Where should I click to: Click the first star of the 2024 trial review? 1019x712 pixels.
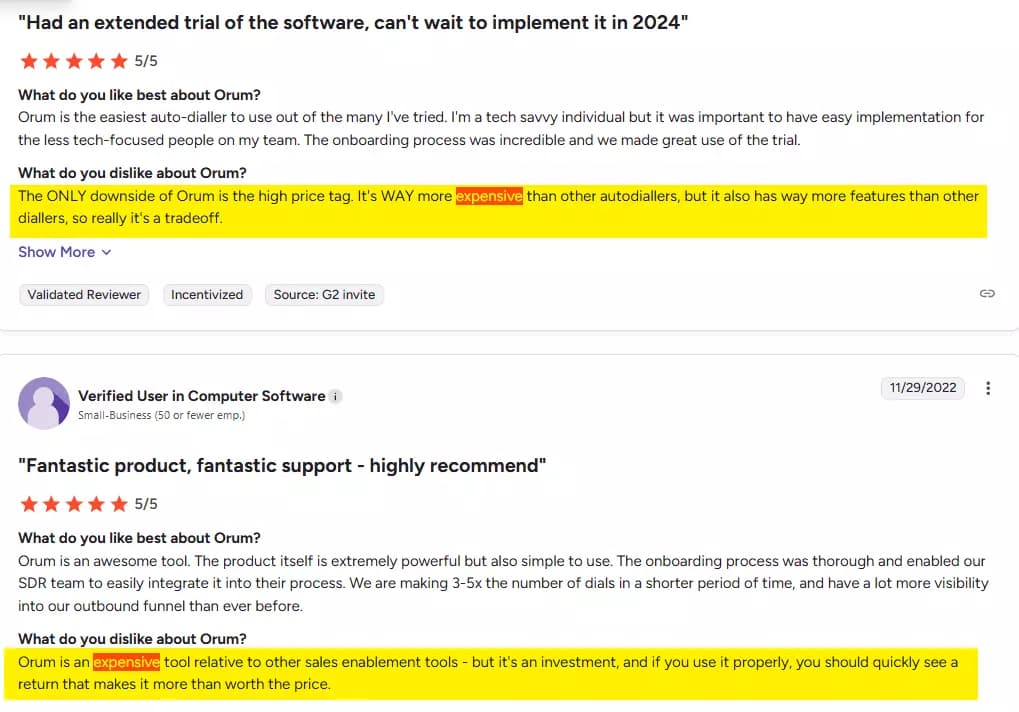[x=29, y=60]
